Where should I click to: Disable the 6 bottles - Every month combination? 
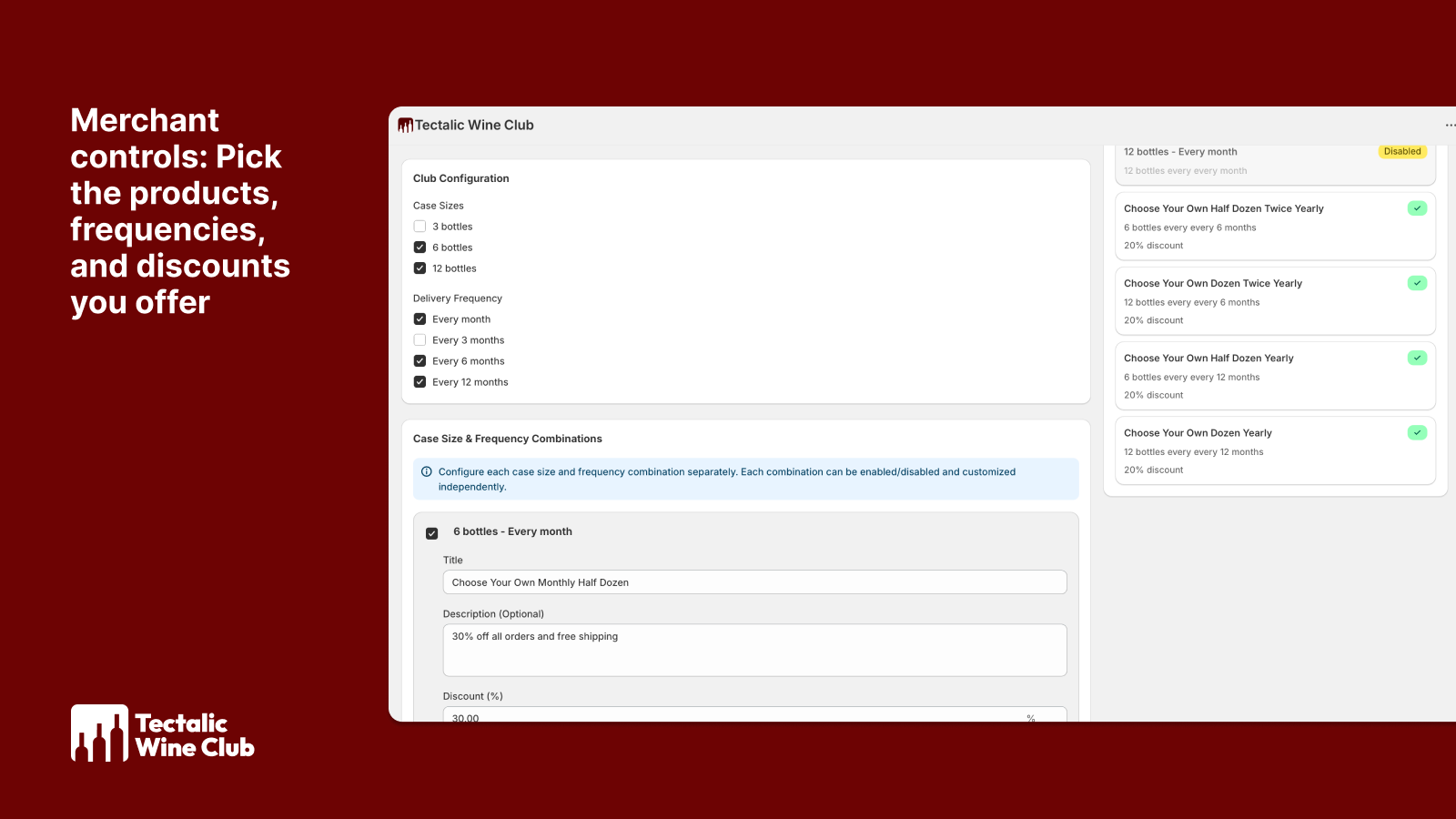tap(432, 533)
